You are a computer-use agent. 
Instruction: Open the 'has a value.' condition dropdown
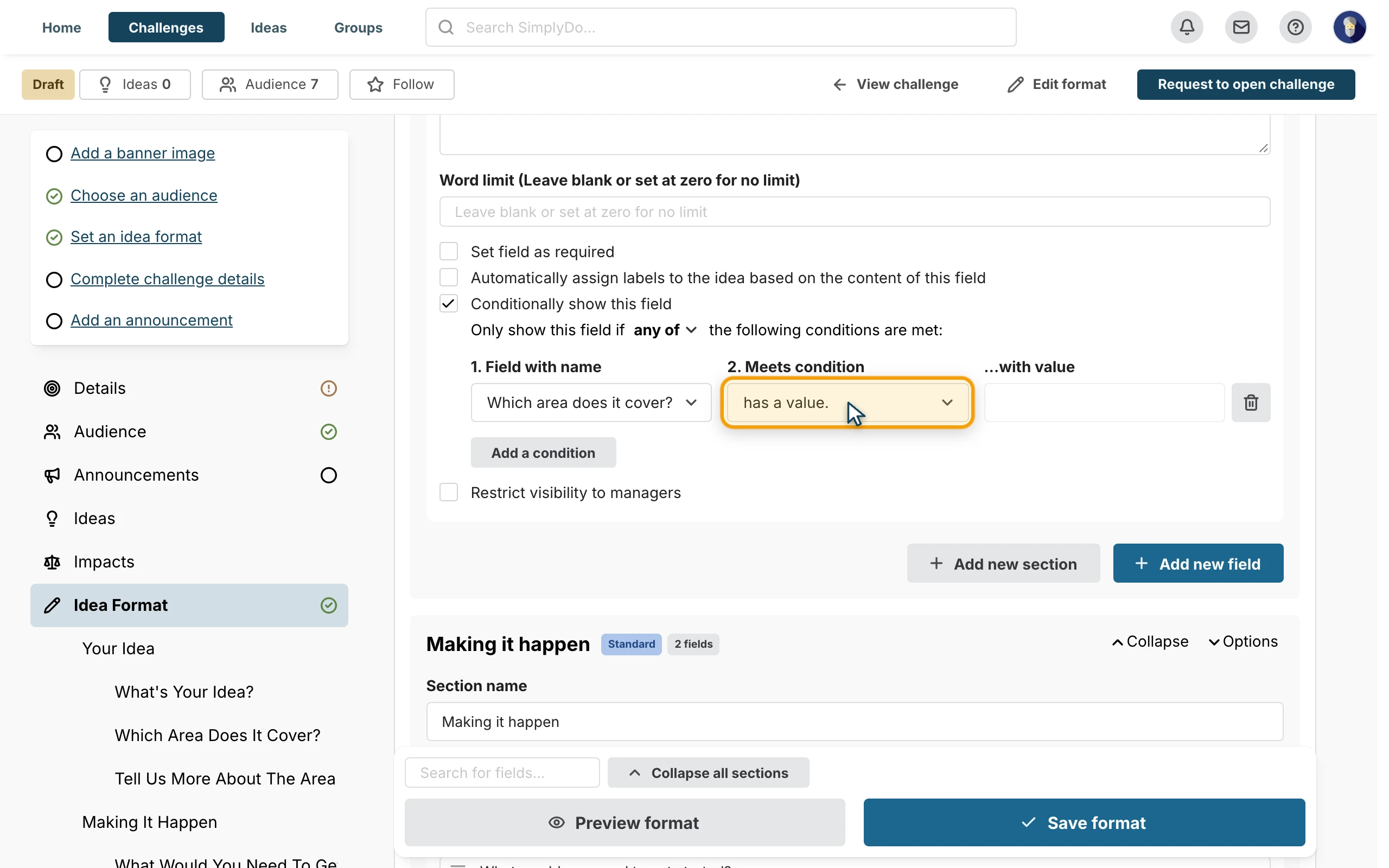pyautogui.click(x=847, y=403)
